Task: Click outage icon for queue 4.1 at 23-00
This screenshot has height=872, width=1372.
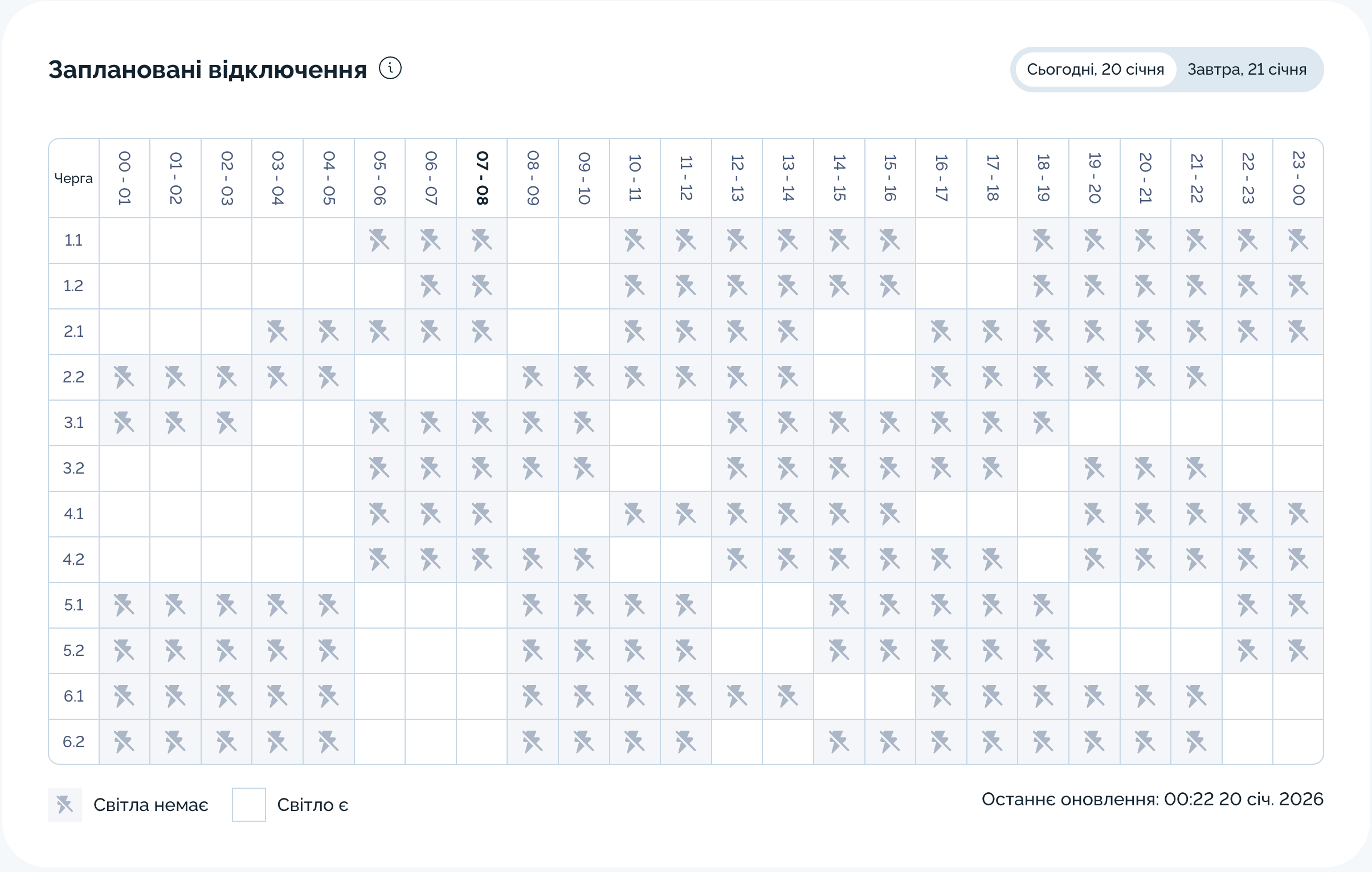Action: tap(1298, 514)
